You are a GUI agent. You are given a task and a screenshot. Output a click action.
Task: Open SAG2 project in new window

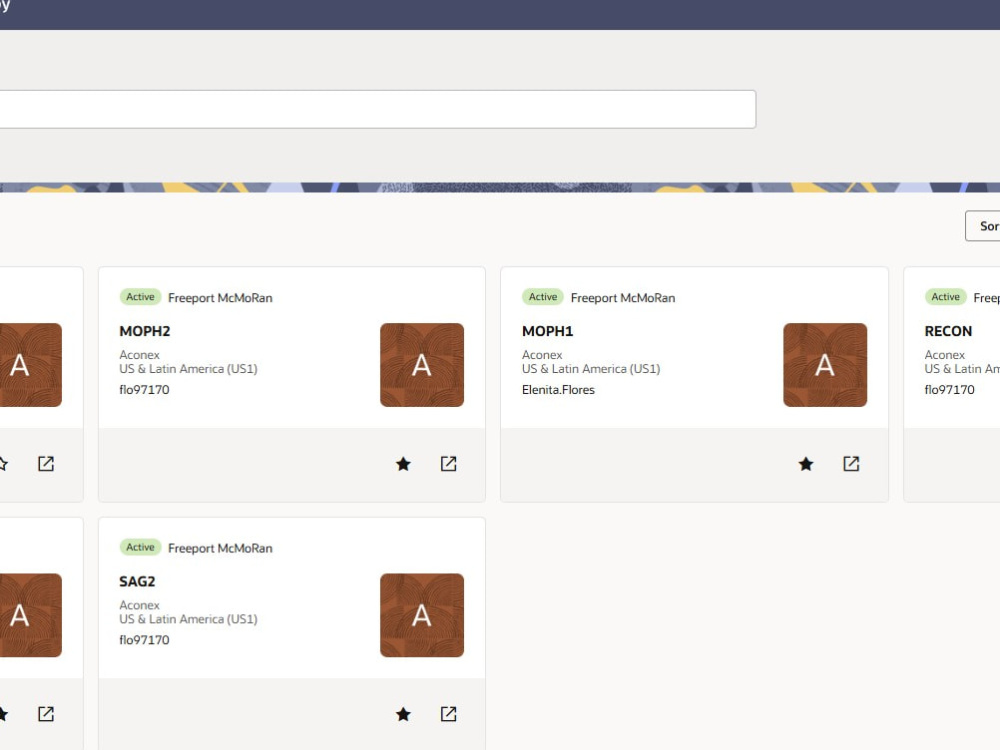[448, 714]
